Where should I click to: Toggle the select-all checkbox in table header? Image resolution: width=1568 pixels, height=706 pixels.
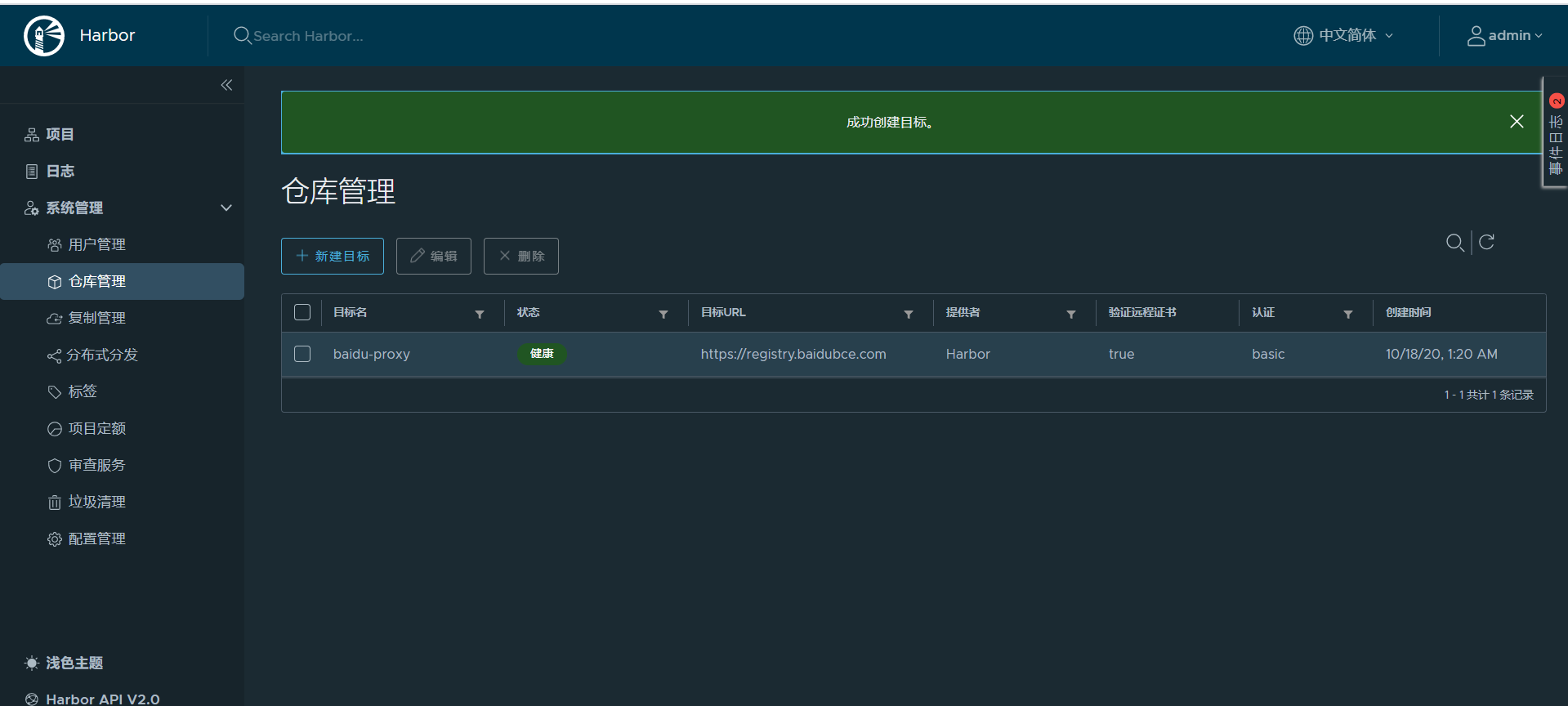302,312
